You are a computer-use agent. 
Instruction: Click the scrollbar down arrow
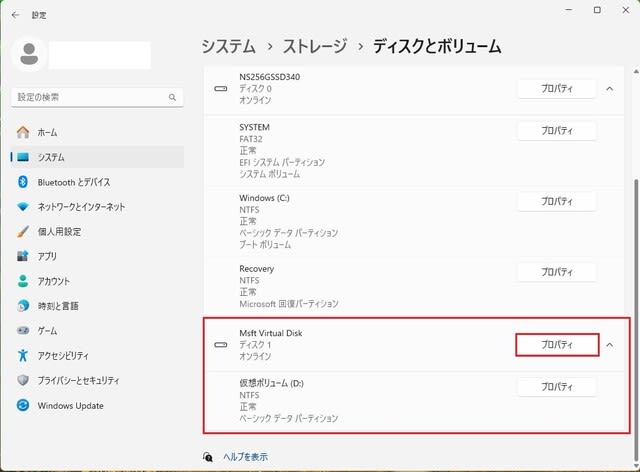coord(636,465)
